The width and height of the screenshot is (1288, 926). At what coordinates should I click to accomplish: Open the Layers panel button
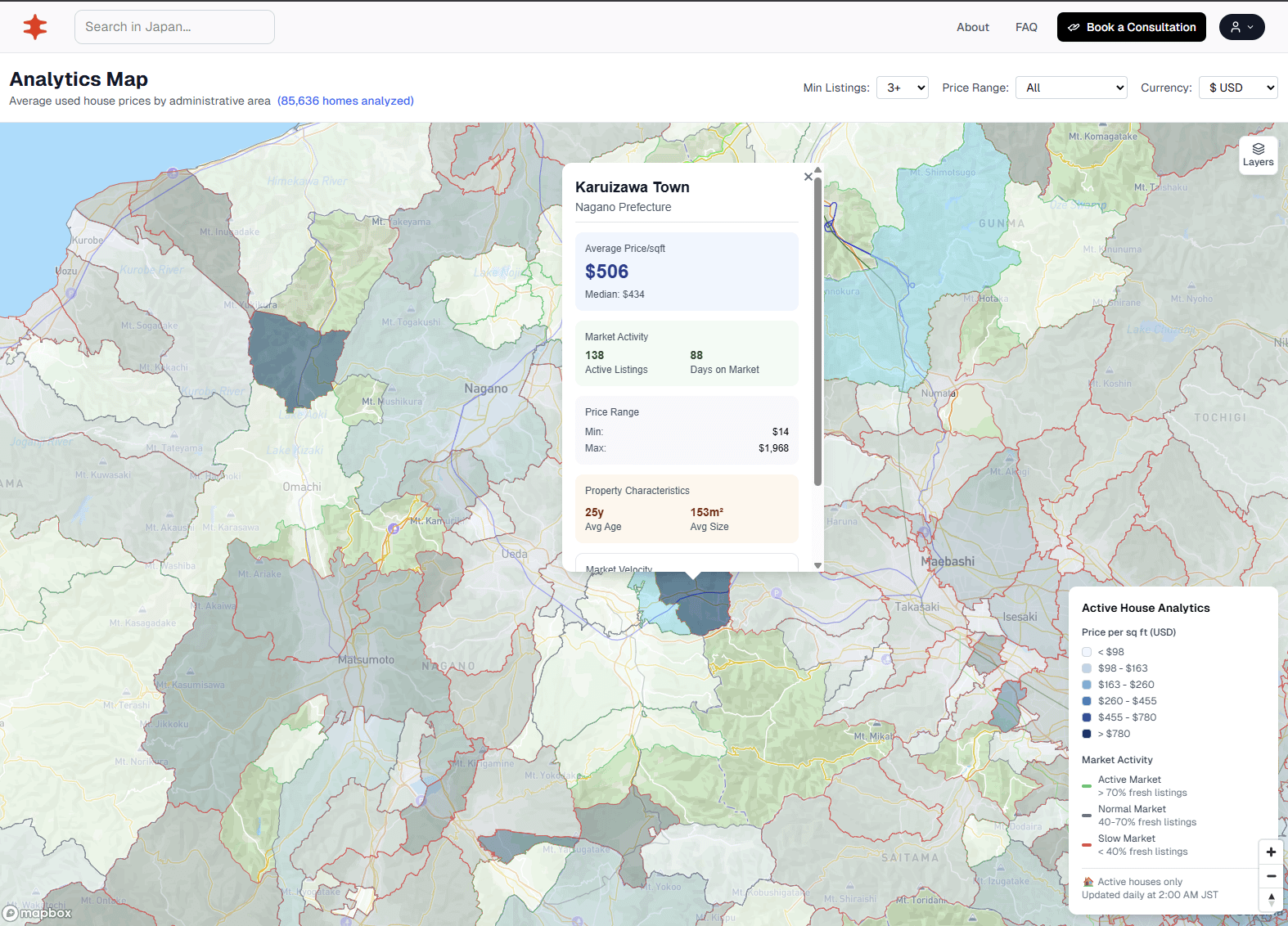(1258, 154)
